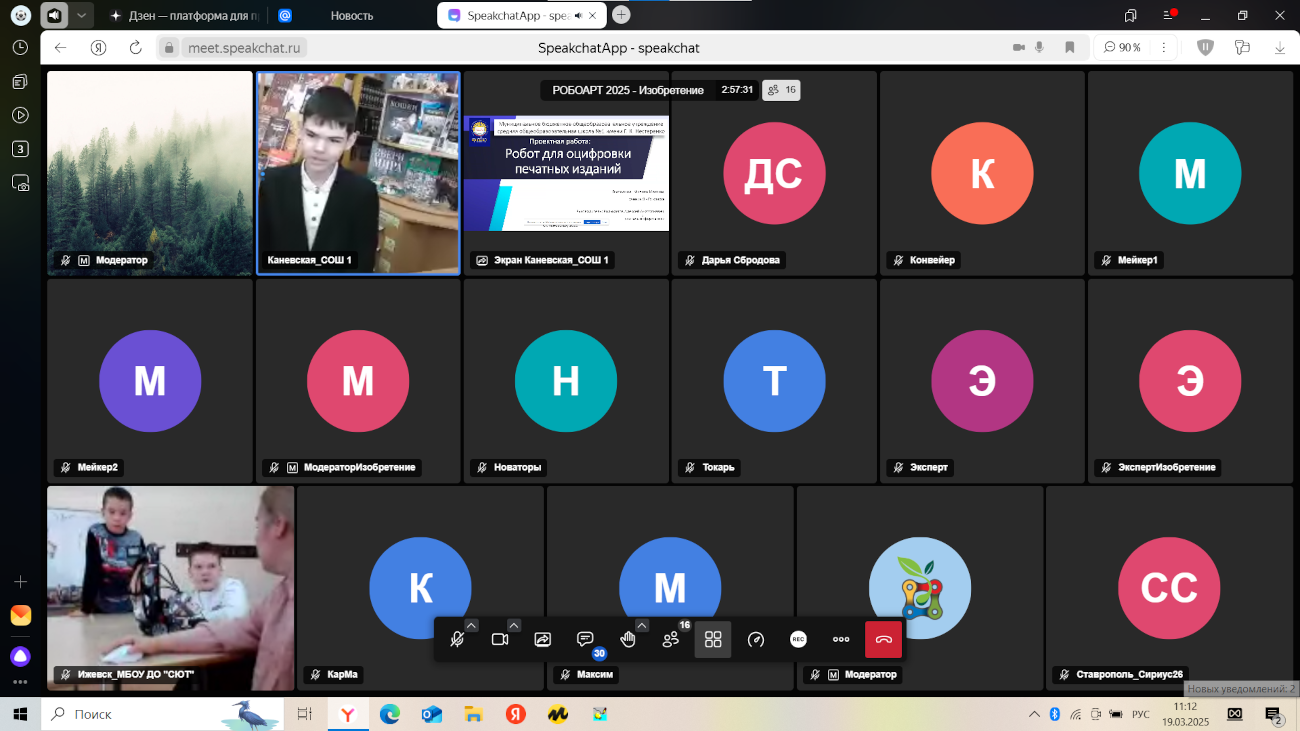Hang up the call

pyautogui.click(x=883, y=640)
